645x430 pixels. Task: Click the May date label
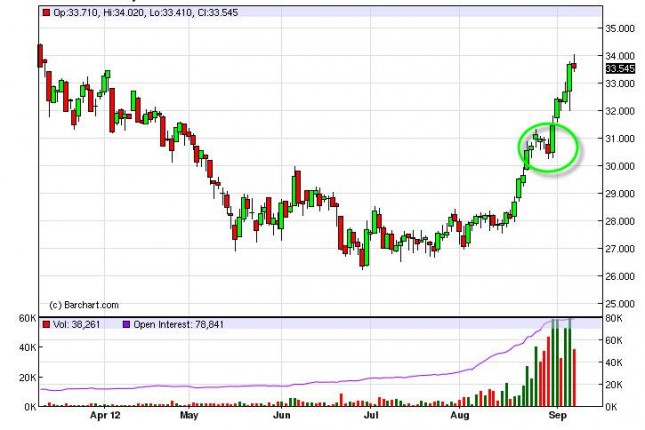(189, 415)
